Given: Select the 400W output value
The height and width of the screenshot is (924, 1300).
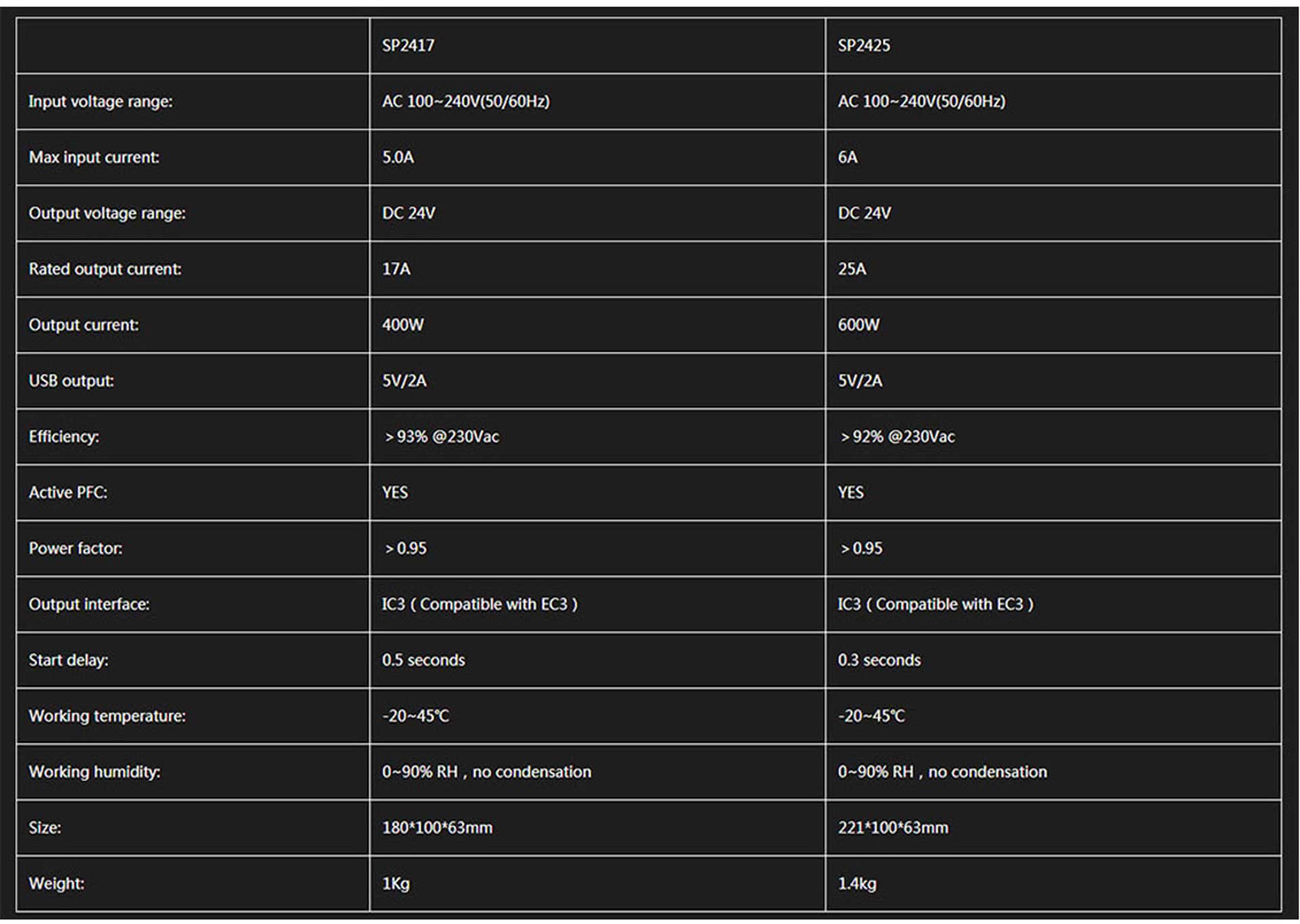Looking at the screenshot, I should [x=403, y=325].
